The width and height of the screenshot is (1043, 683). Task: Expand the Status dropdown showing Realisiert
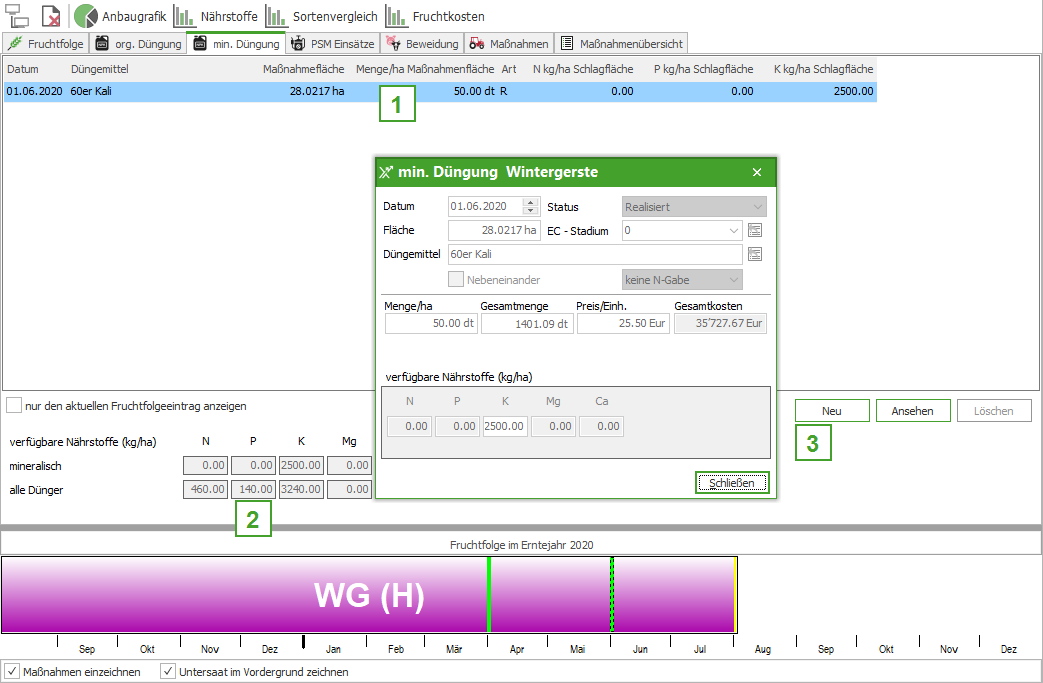756,207
